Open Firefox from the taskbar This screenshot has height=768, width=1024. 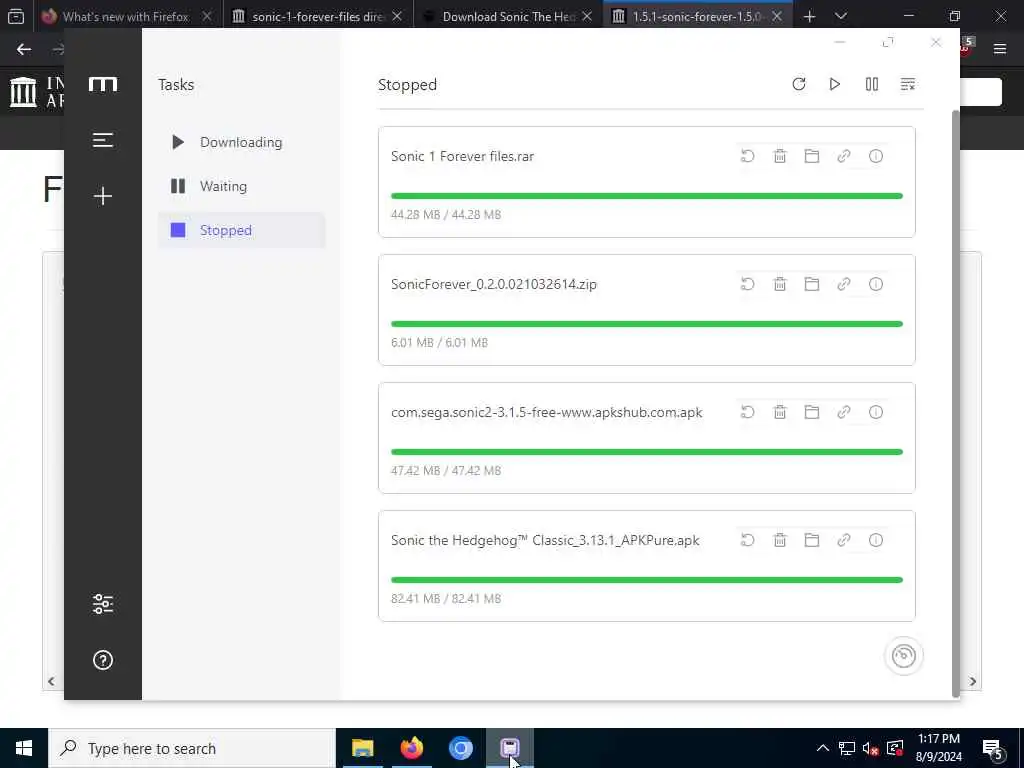(x=411, y=748)
